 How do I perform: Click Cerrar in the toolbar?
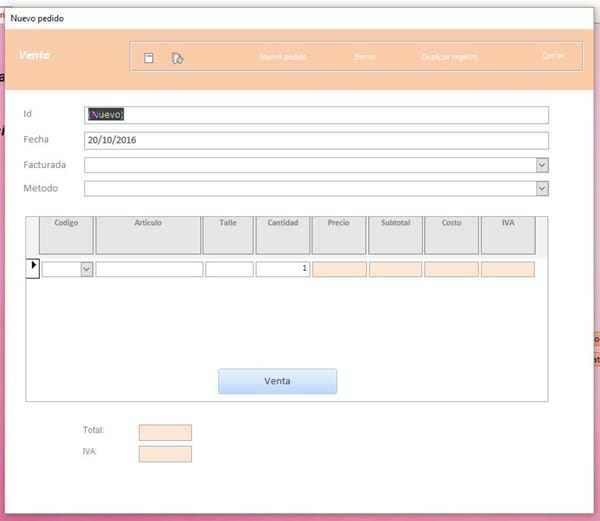553,56
